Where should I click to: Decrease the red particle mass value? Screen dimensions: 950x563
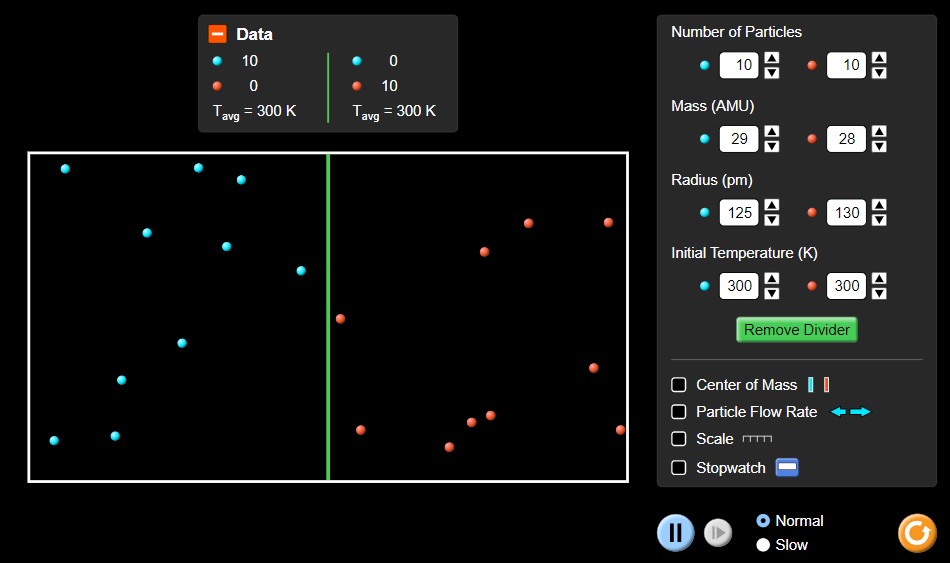pos(879,146)
